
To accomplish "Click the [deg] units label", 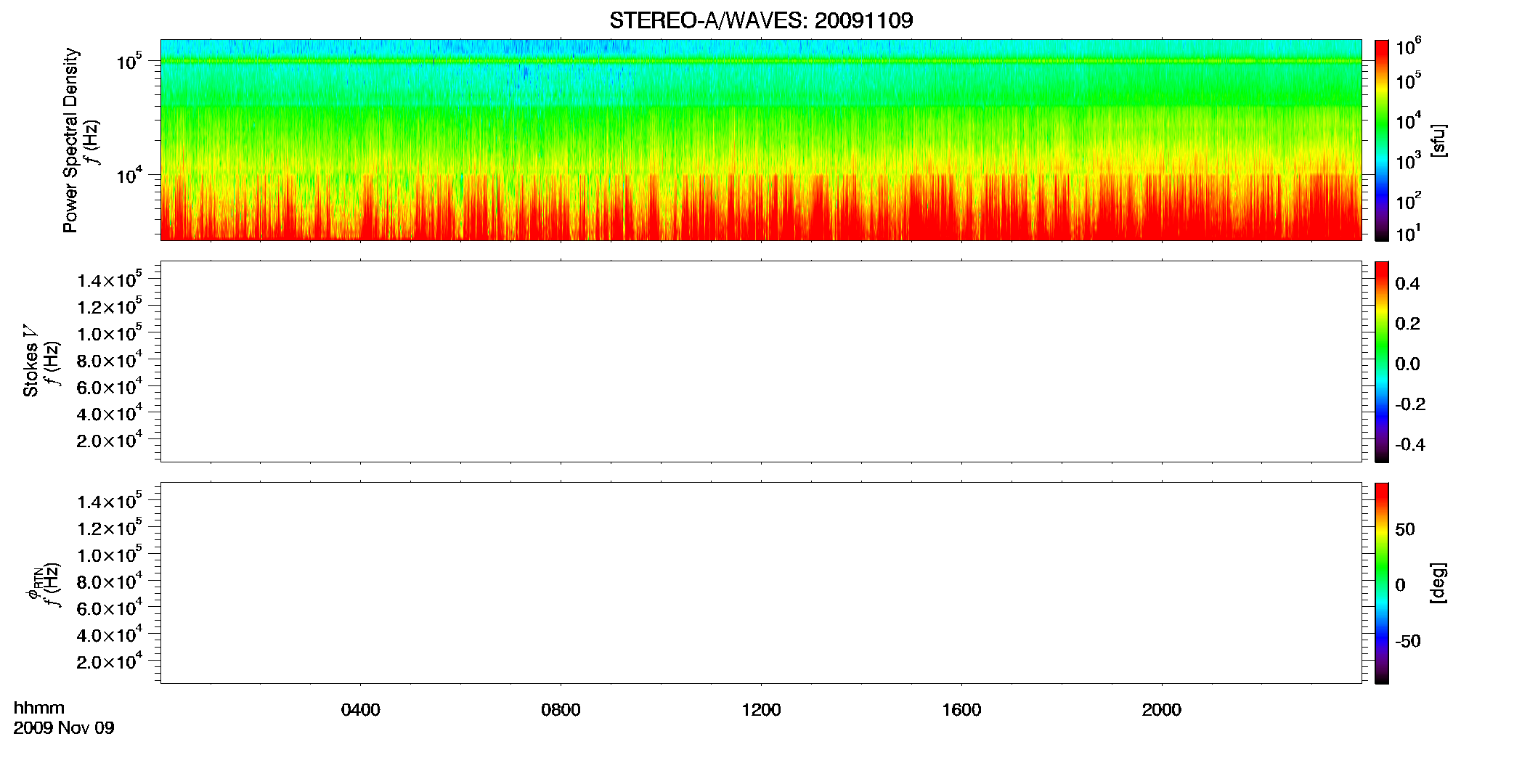I will coord(1437,583).
